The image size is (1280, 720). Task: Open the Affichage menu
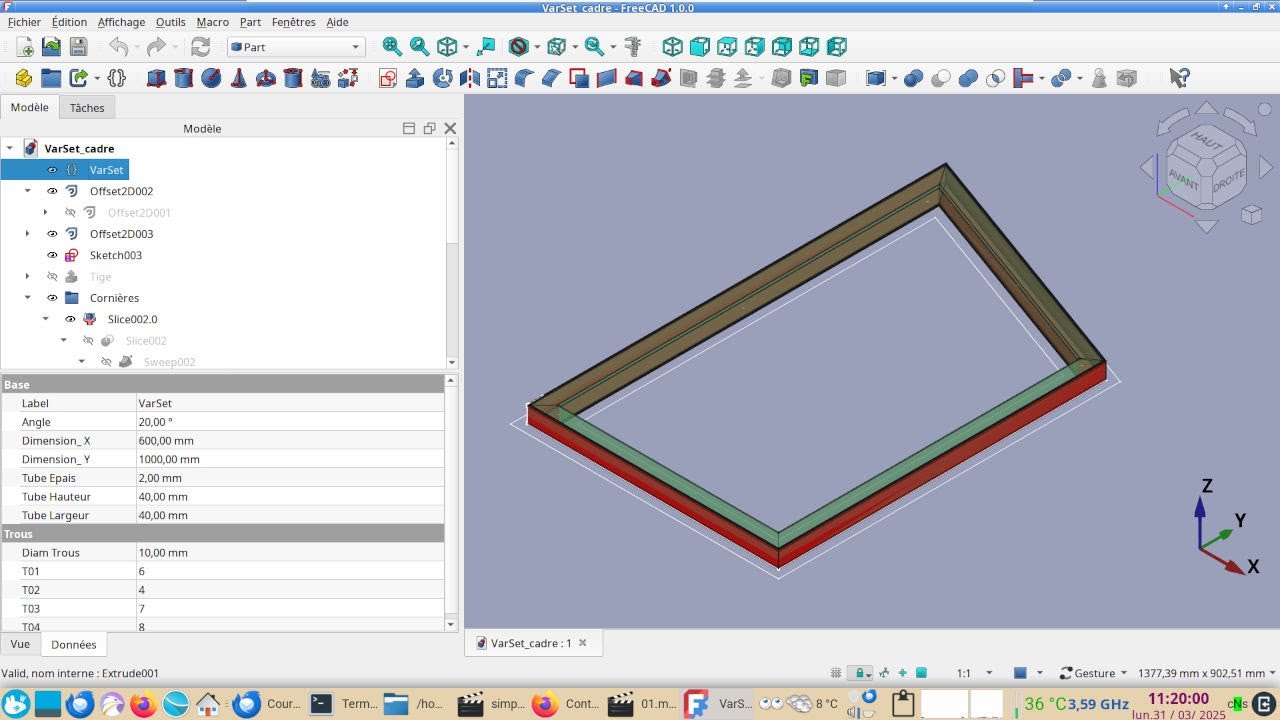coord(121,22)
